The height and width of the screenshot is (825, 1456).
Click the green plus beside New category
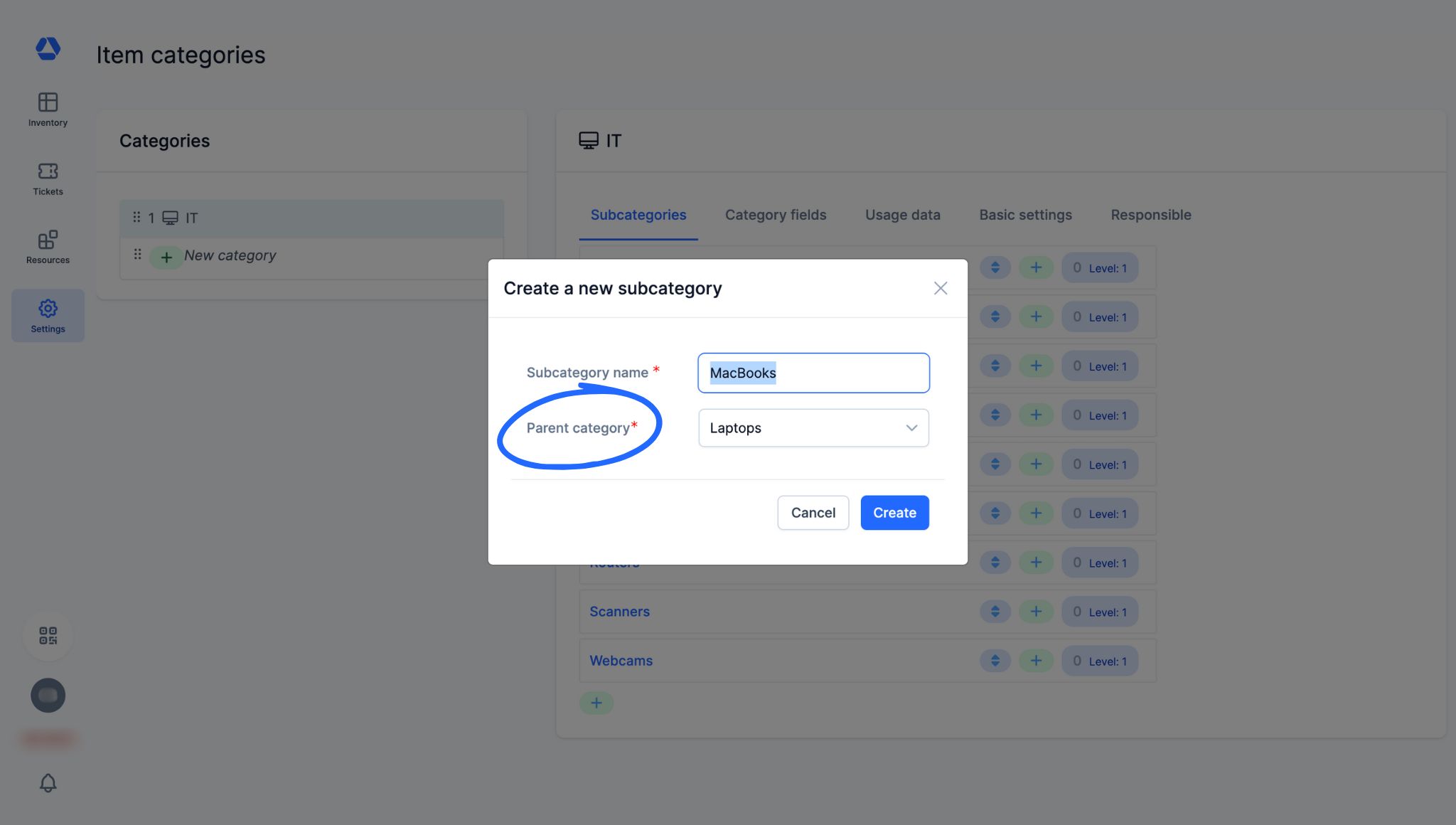pyautogui.click(x=166, y=257)
